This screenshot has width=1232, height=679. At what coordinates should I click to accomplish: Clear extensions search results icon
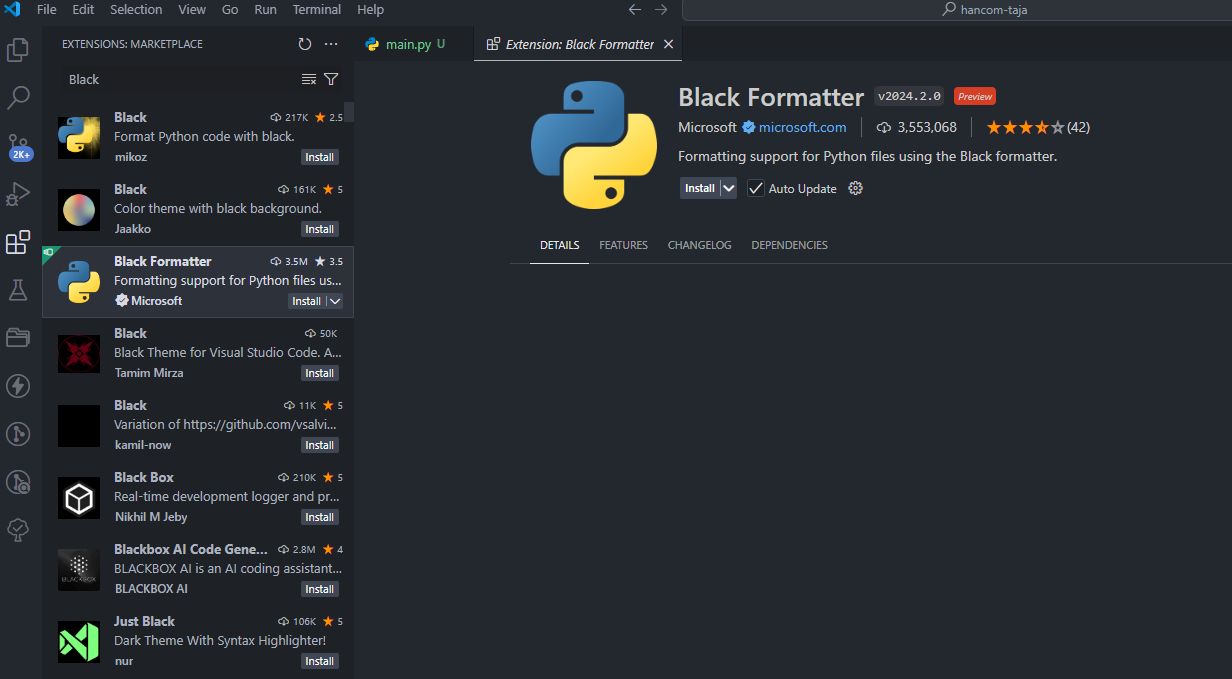click(309, 79)
